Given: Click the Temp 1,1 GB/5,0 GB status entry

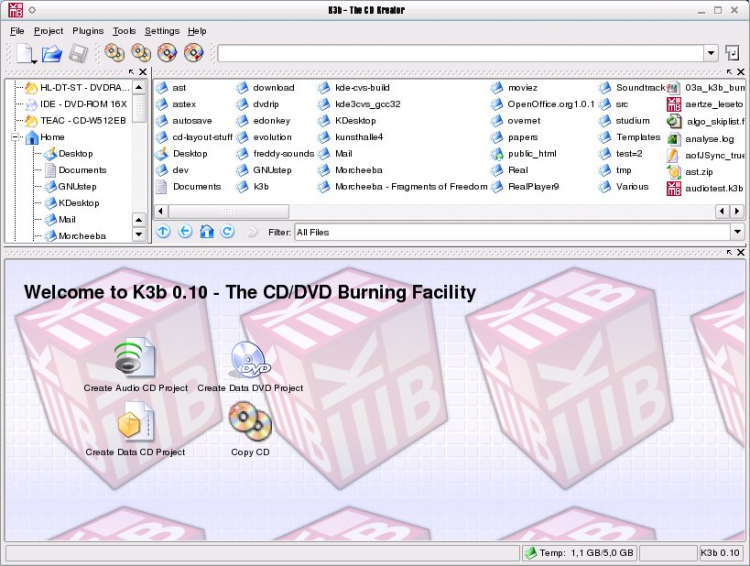Looking at the screenshot, I should [x=579, y=553].
